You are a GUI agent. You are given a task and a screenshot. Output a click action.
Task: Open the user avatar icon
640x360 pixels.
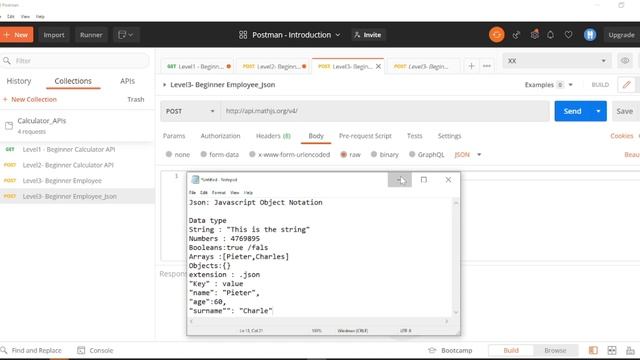click(x=590, y=35)
